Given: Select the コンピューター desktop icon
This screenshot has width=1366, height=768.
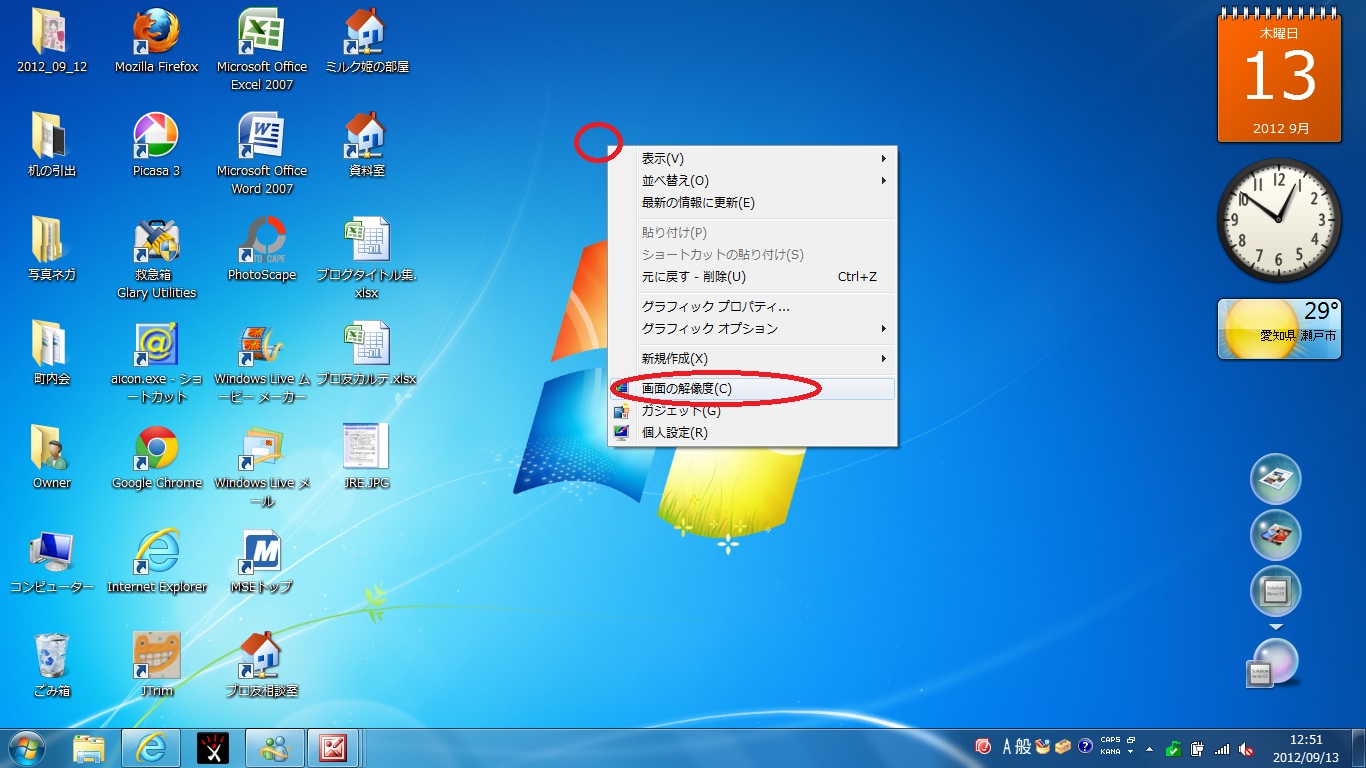Looking at the screenshot, I should coord(52,562).
